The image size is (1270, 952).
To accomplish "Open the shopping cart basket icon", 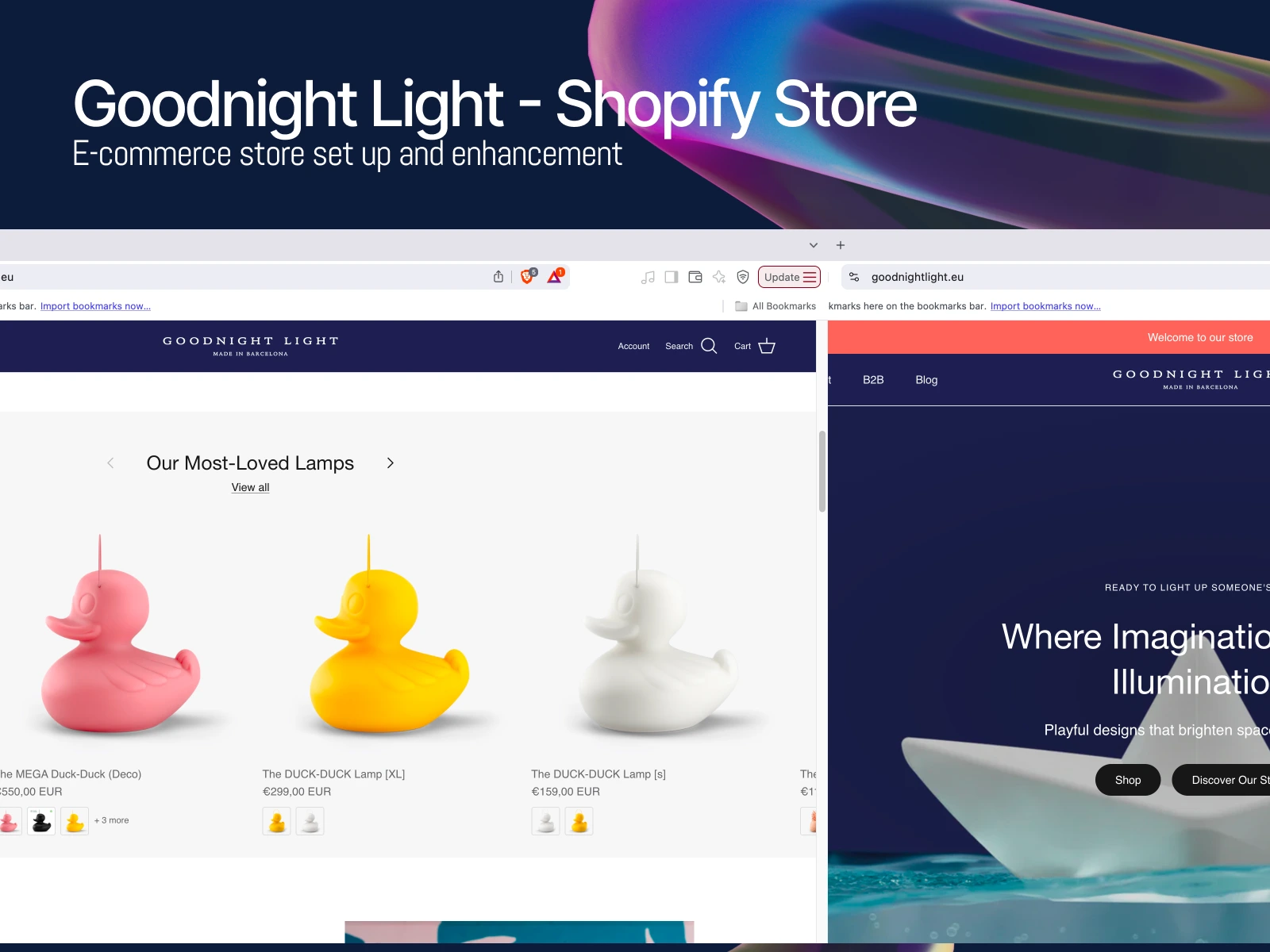I will point(767,346).
